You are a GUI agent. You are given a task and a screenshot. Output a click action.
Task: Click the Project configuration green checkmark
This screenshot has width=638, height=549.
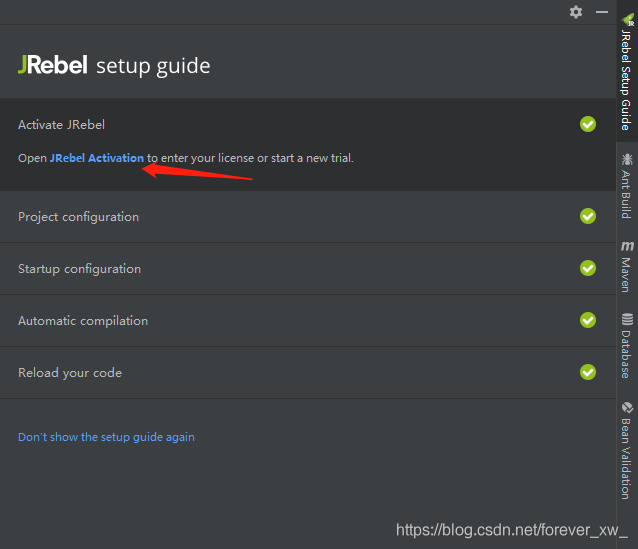[588, 216]
